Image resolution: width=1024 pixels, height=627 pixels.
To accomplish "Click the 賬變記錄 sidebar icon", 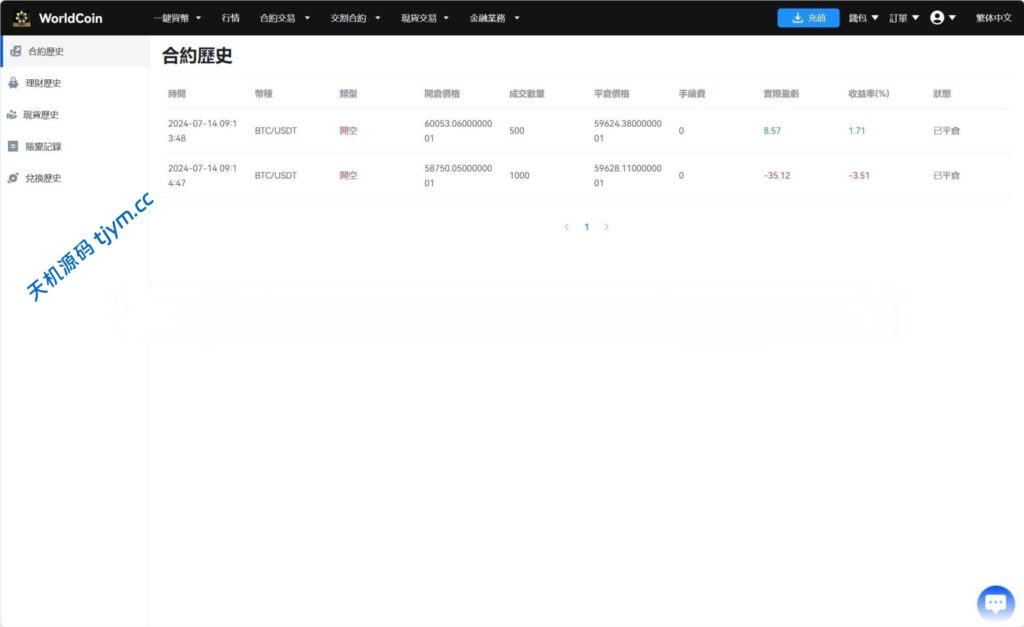I will click(13, 146).
